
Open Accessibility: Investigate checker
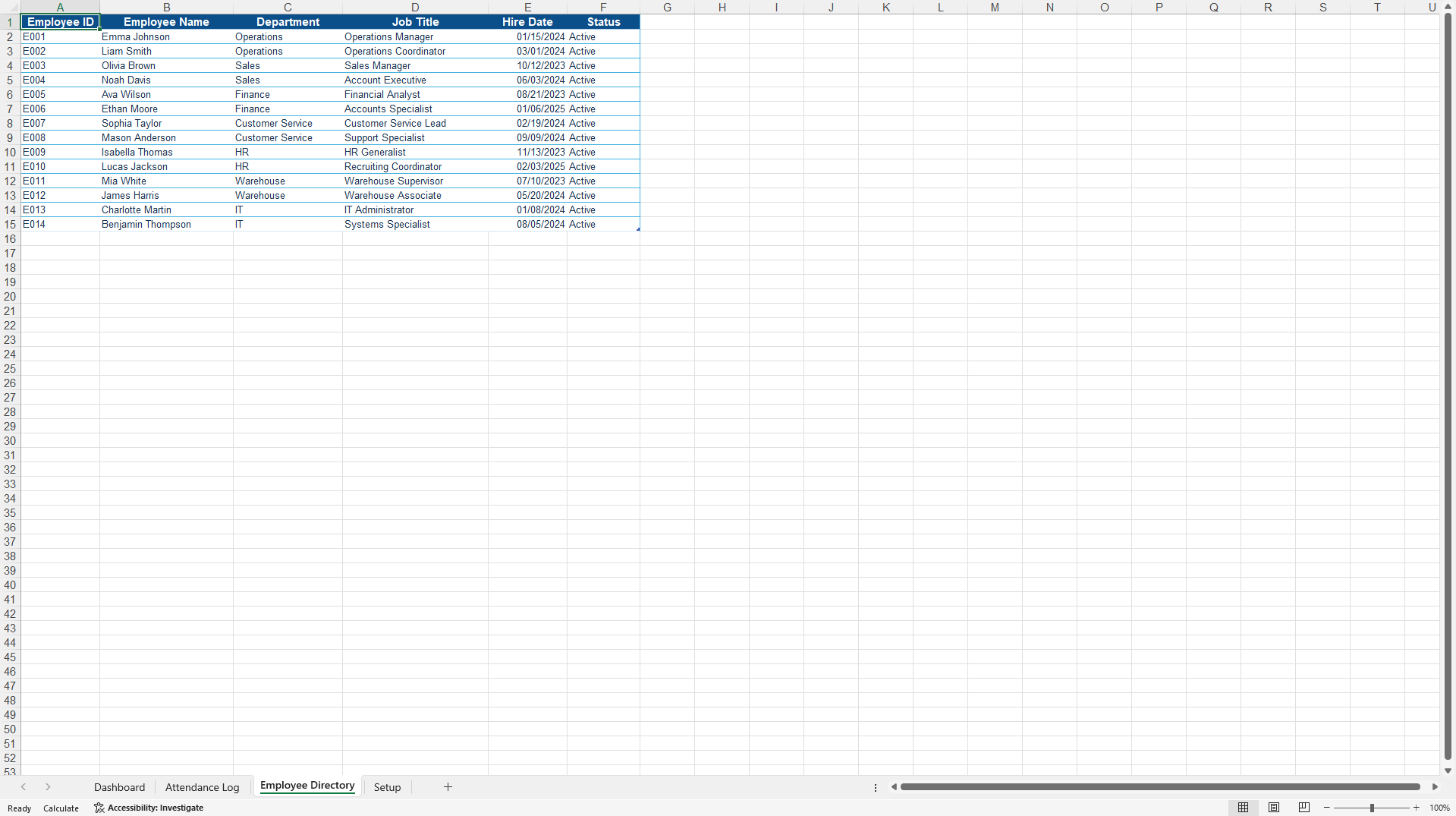tap(149, 808)
